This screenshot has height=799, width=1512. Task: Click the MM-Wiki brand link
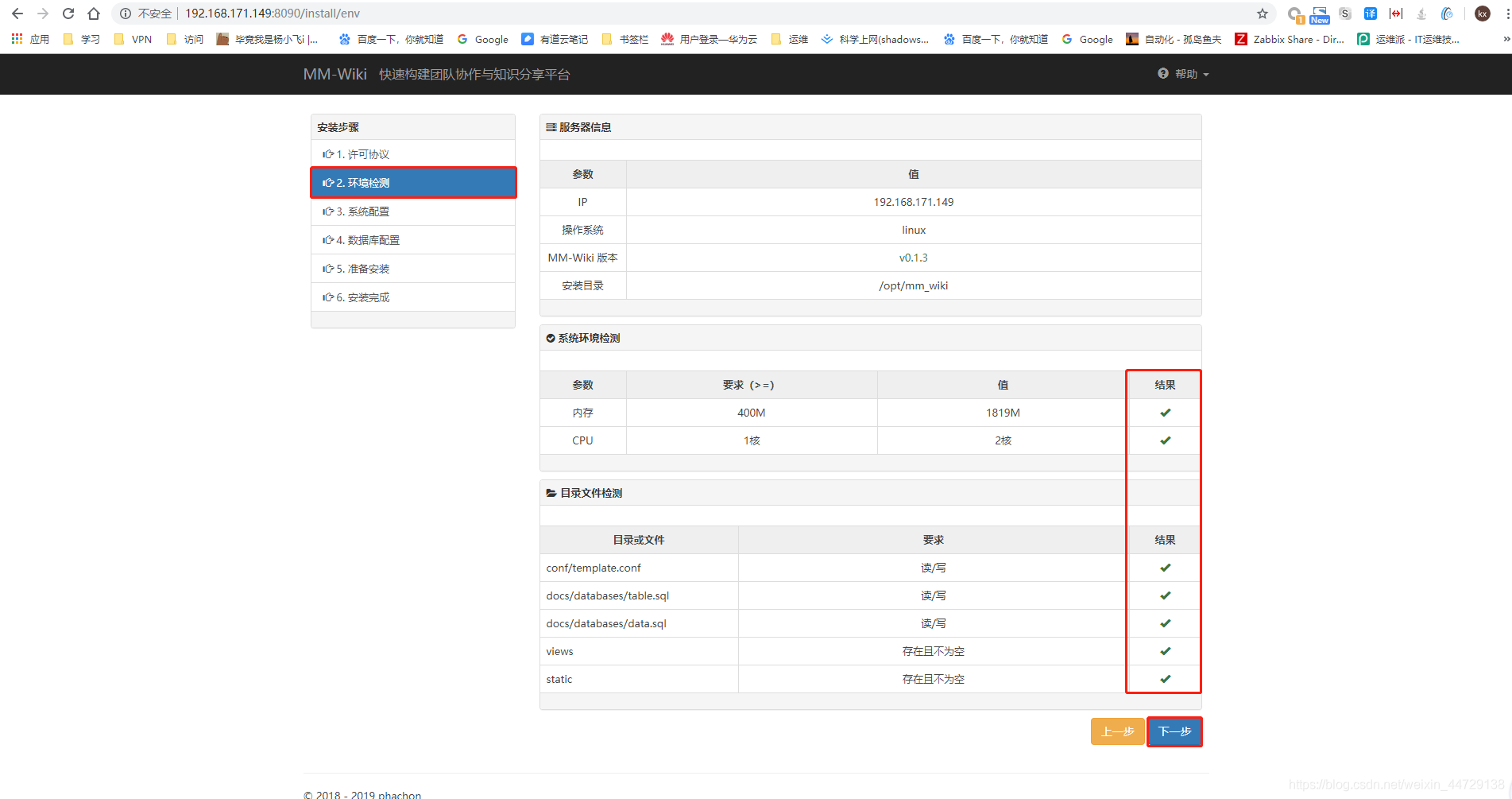coord(334,74)
